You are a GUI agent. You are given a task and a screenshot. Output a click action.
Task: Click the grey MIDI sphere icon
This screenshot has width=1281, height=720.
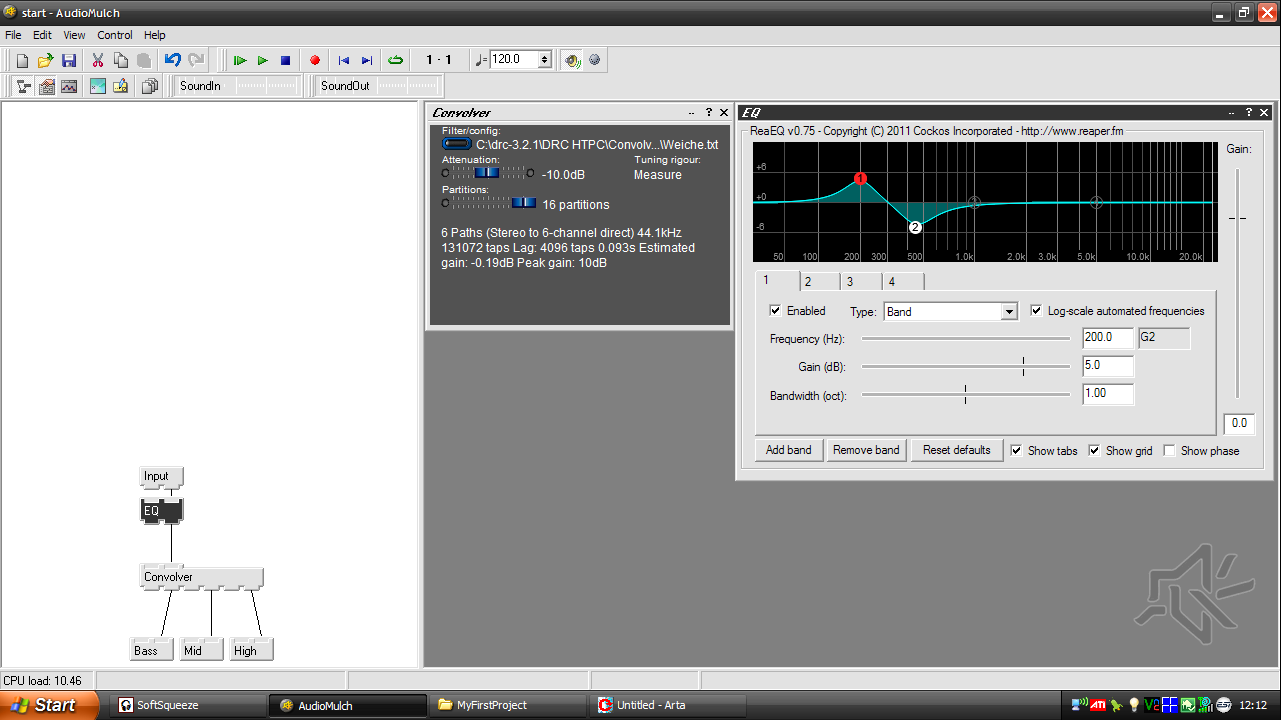pos(595,60)
